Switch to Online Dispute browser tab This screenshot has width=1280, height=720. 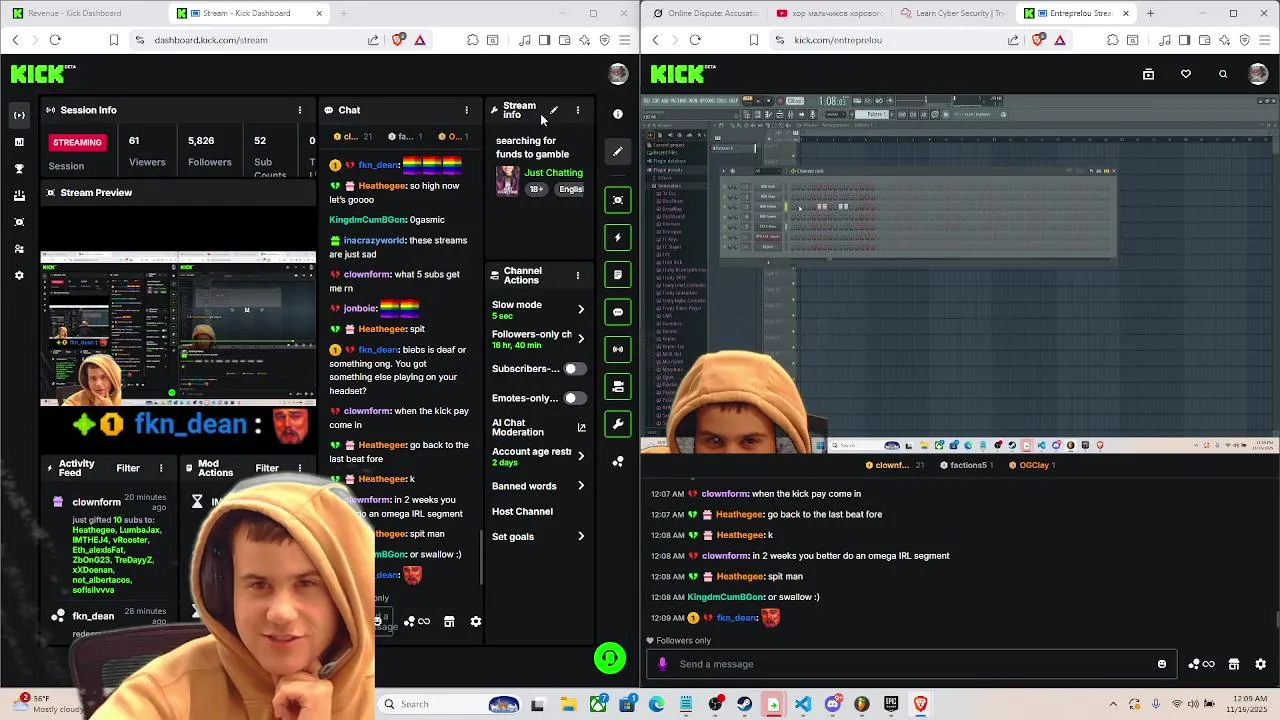[706, 13]
